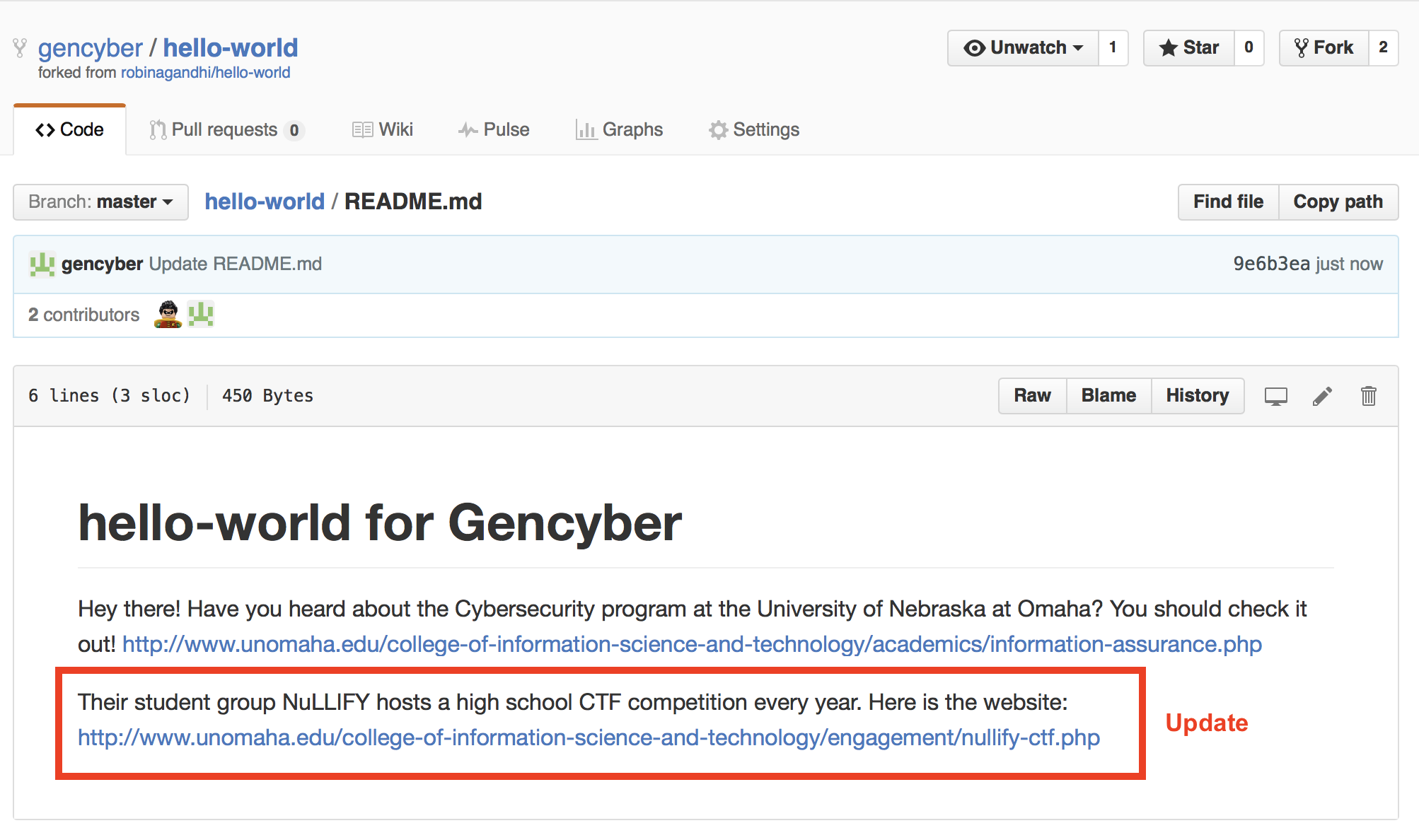Image resolution: width=1419 pixels, height=840 pixels.
Task: Delete this file with the trash can icon
Action: (1369, 396)
